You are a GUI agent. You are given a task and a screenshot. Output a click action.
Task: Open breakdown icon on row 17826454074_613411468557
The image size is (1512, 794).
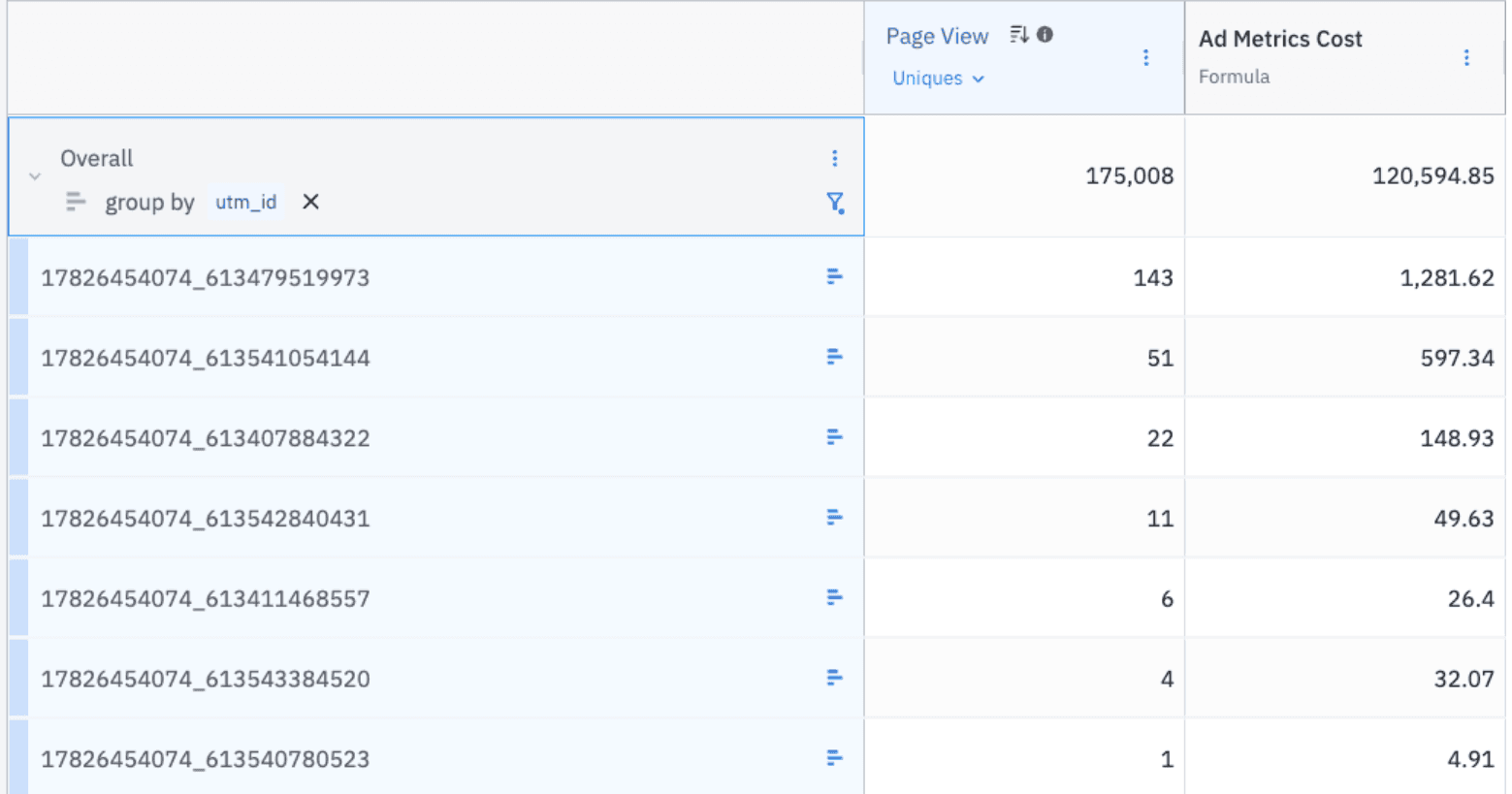(834, 597)
